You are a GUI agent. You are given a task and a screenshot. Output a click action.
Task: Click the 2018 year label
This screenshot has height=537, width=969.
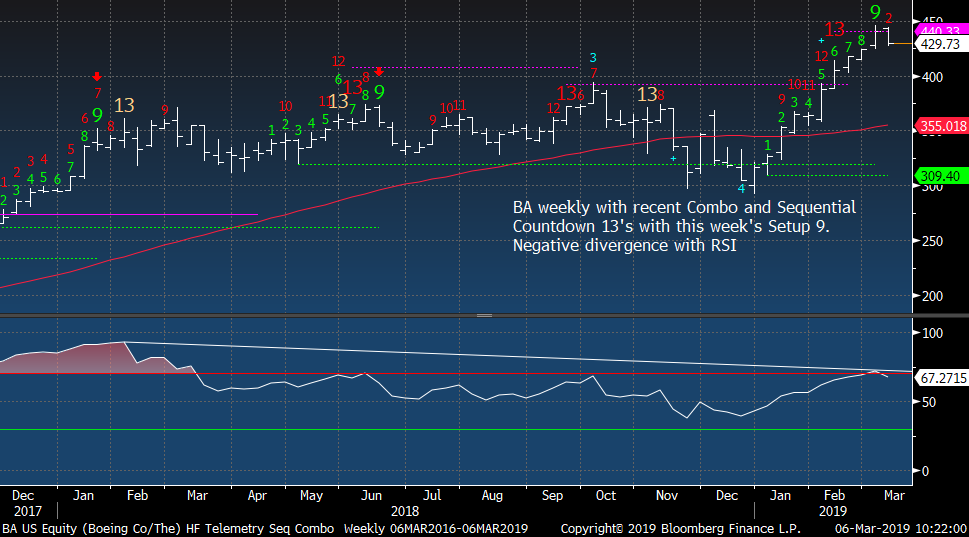coord(405,512)
